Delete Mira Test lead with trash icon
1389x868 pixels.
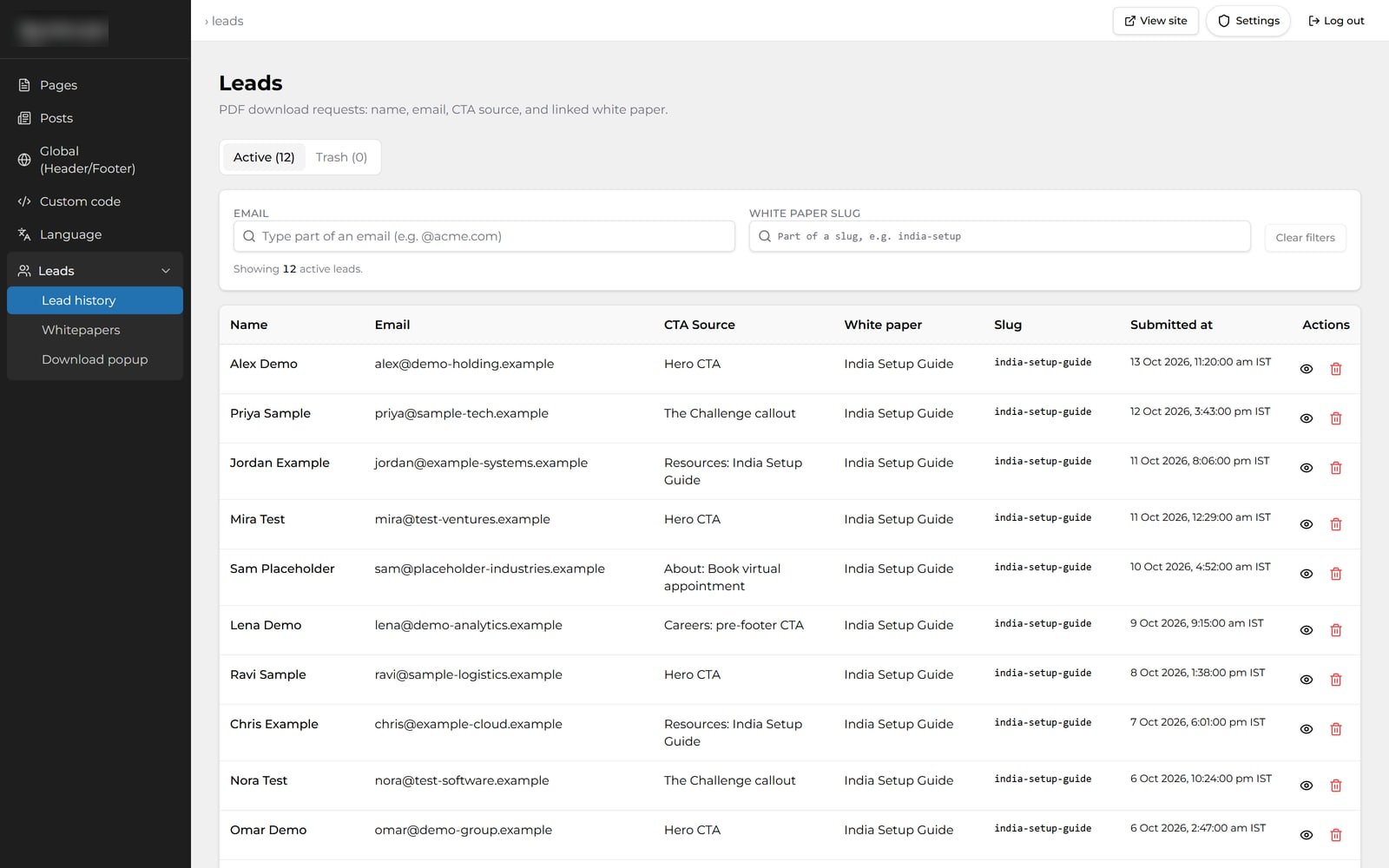tap(1336, 524)
